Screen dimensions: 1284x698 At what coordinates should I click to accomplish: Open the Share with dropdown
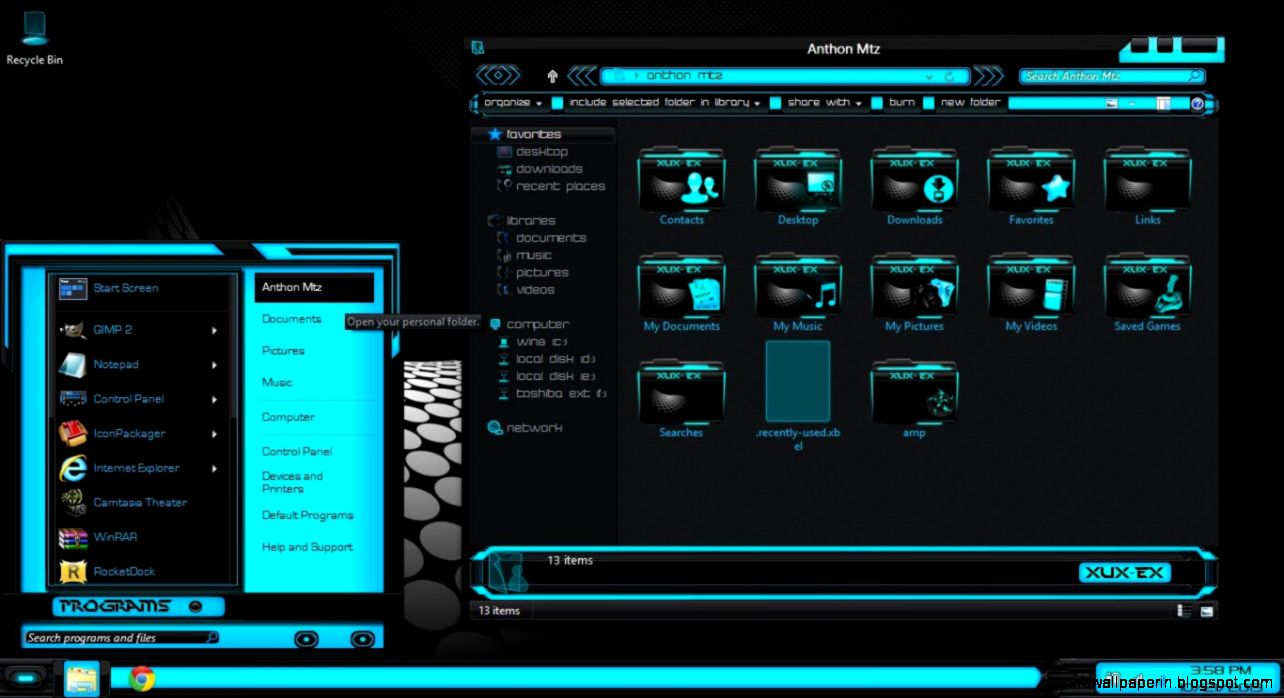[x=818, y=102]
